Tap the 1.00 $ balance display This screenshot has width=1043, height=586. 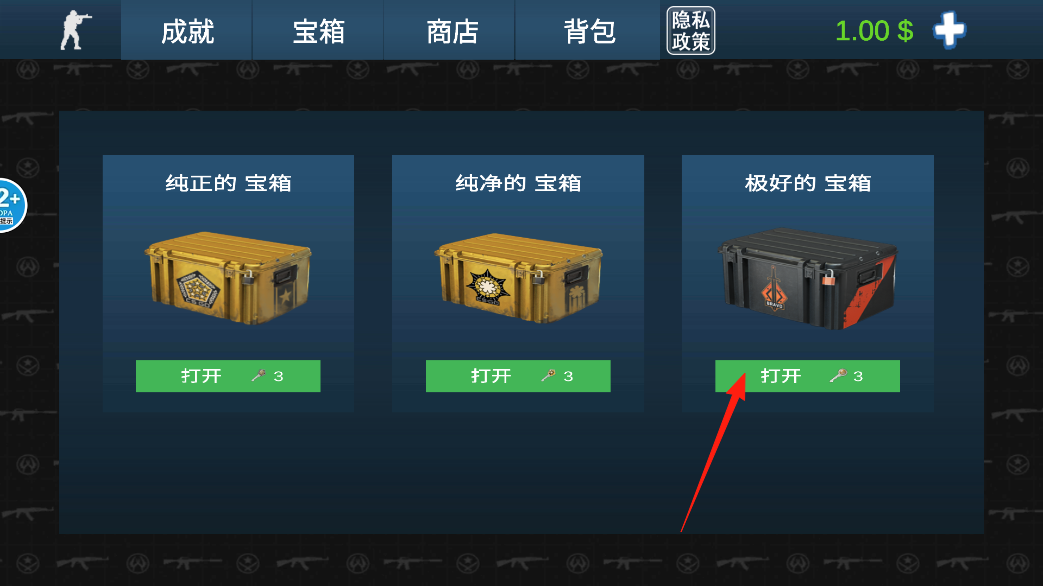pyautogui.click(x=874, y=31)
